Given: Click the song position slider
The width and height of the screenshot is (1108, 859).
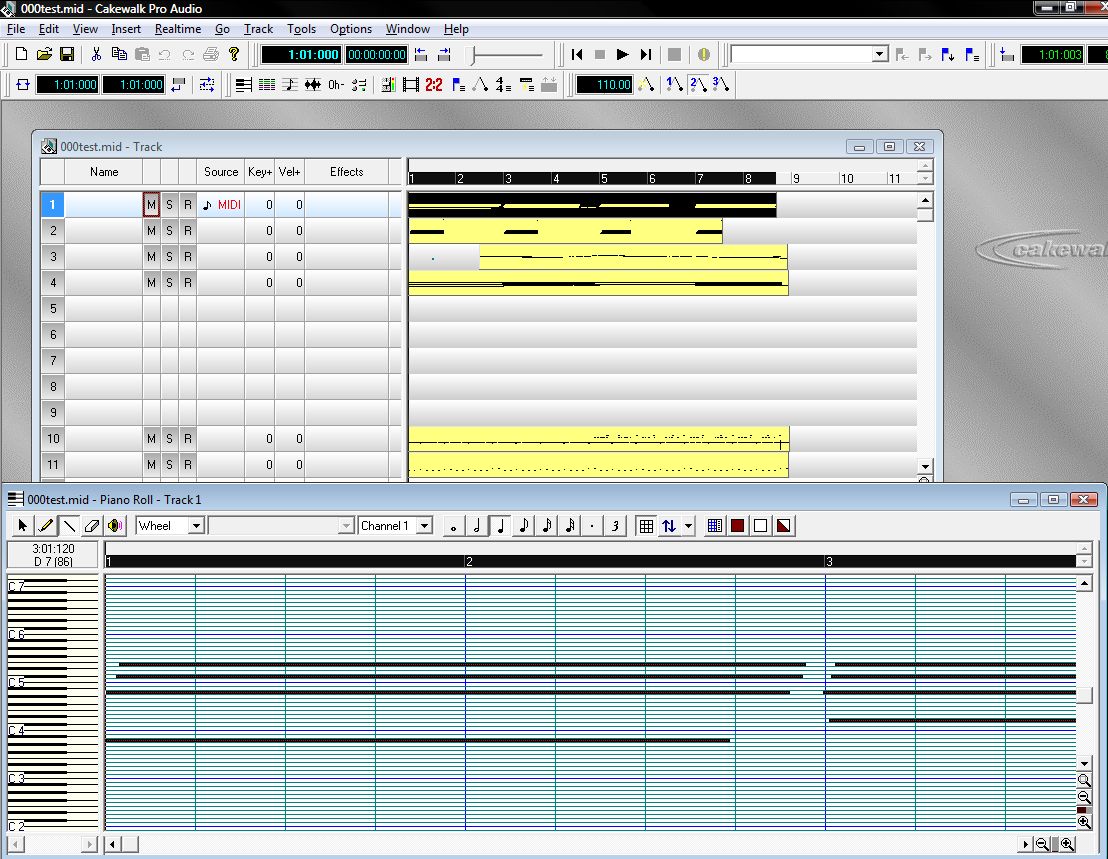Looking at the screenshot, I should pos(507,54).
